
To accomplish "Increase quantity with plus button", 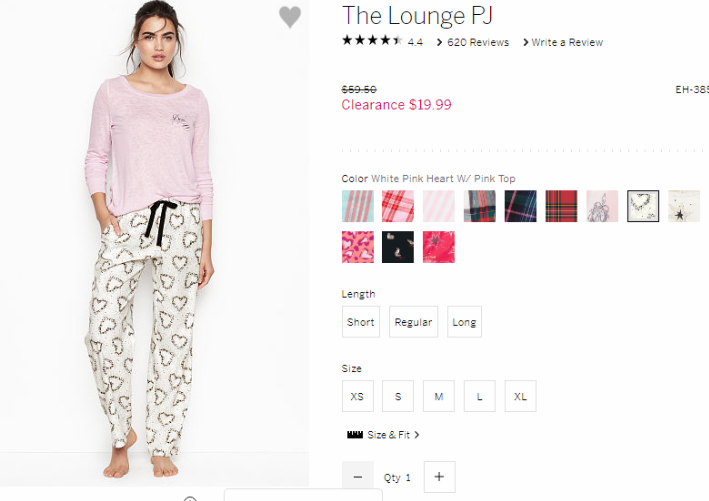I will click(x=439, y=477).
